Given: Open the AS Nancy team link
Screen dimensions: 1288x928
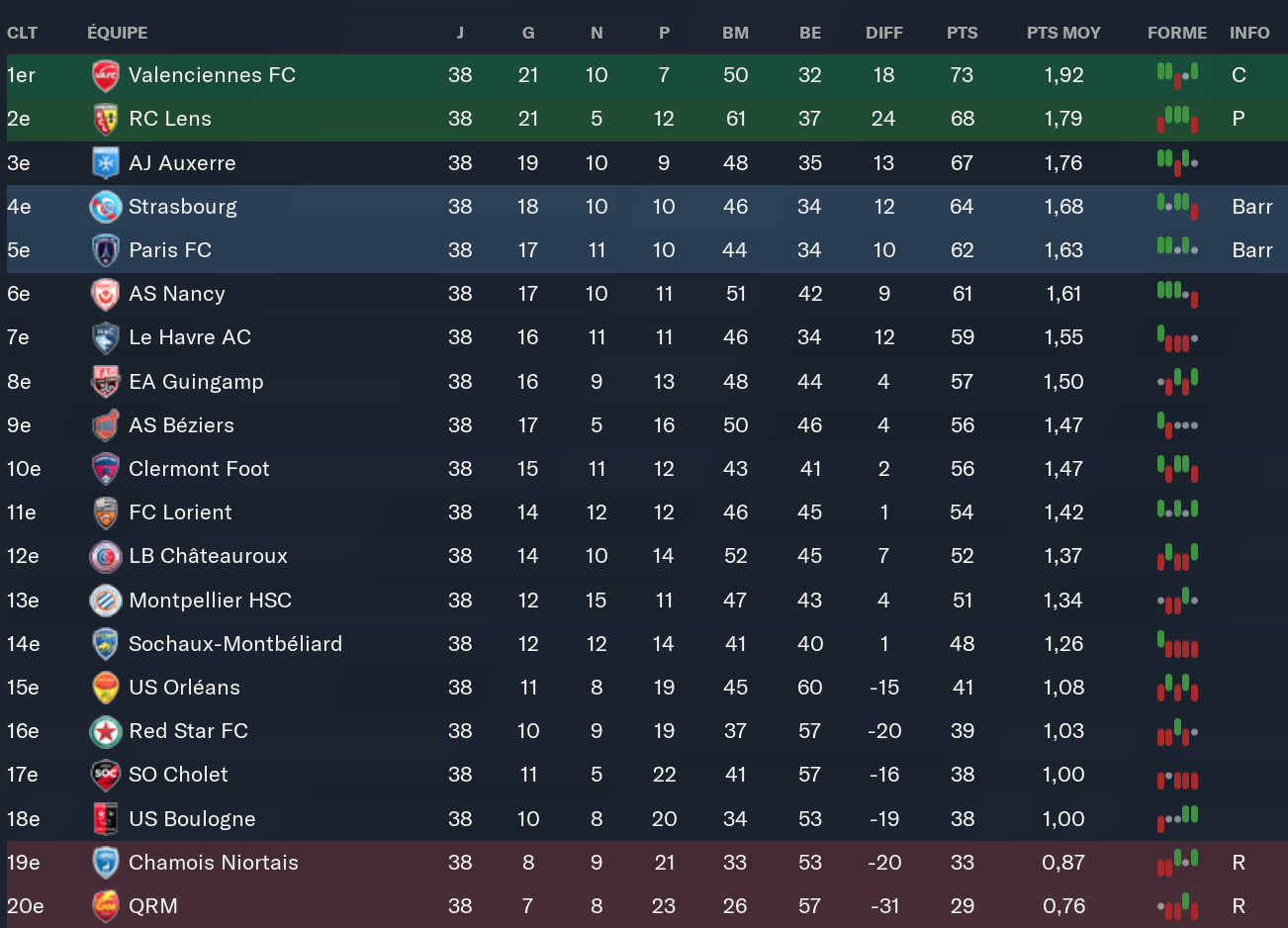Looking at the screenshot, I should tap(177, 294).
